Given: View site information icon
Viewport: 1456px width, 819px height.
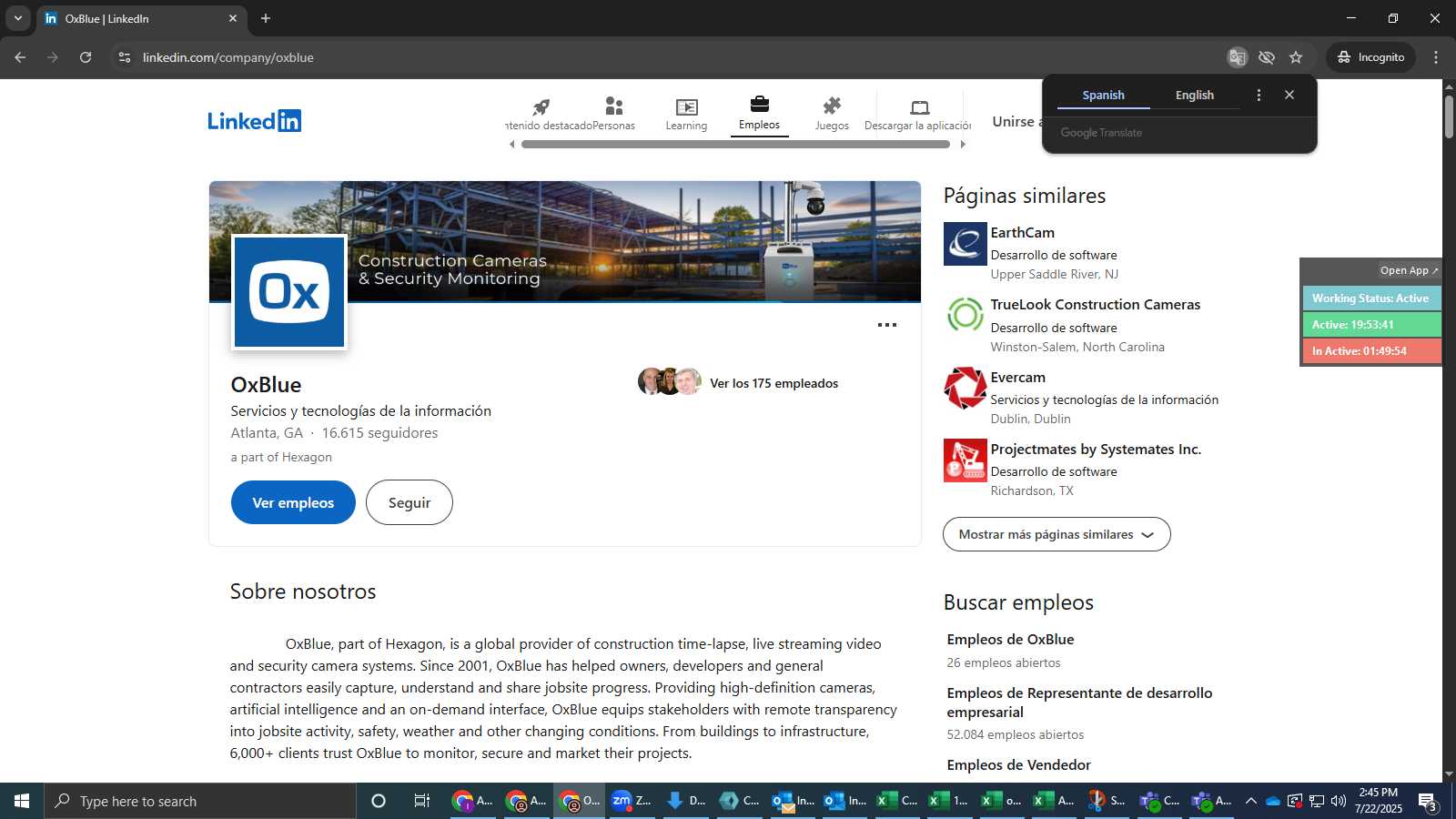Looking at the screenshot, I should pyautogui.click(x=125, y=57).
